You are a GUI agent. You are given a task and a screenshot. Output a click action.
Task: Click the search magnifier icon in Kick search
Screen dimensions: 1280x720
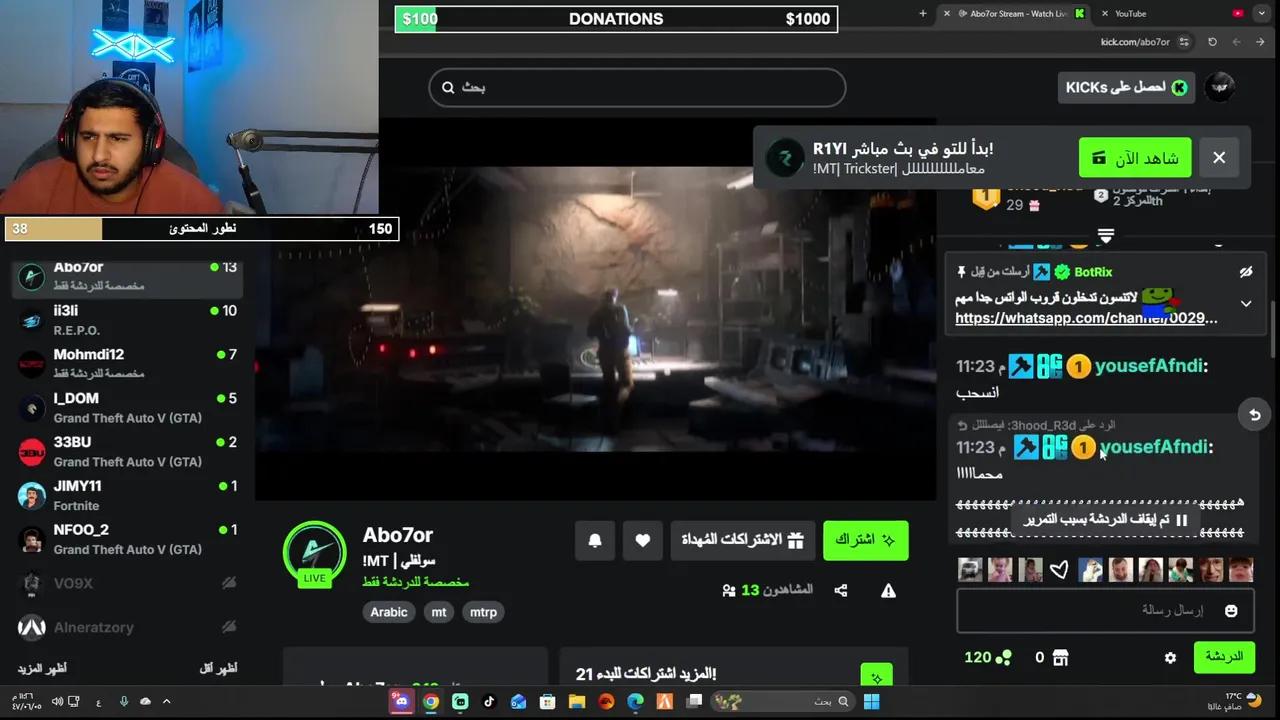click(448, 87)
